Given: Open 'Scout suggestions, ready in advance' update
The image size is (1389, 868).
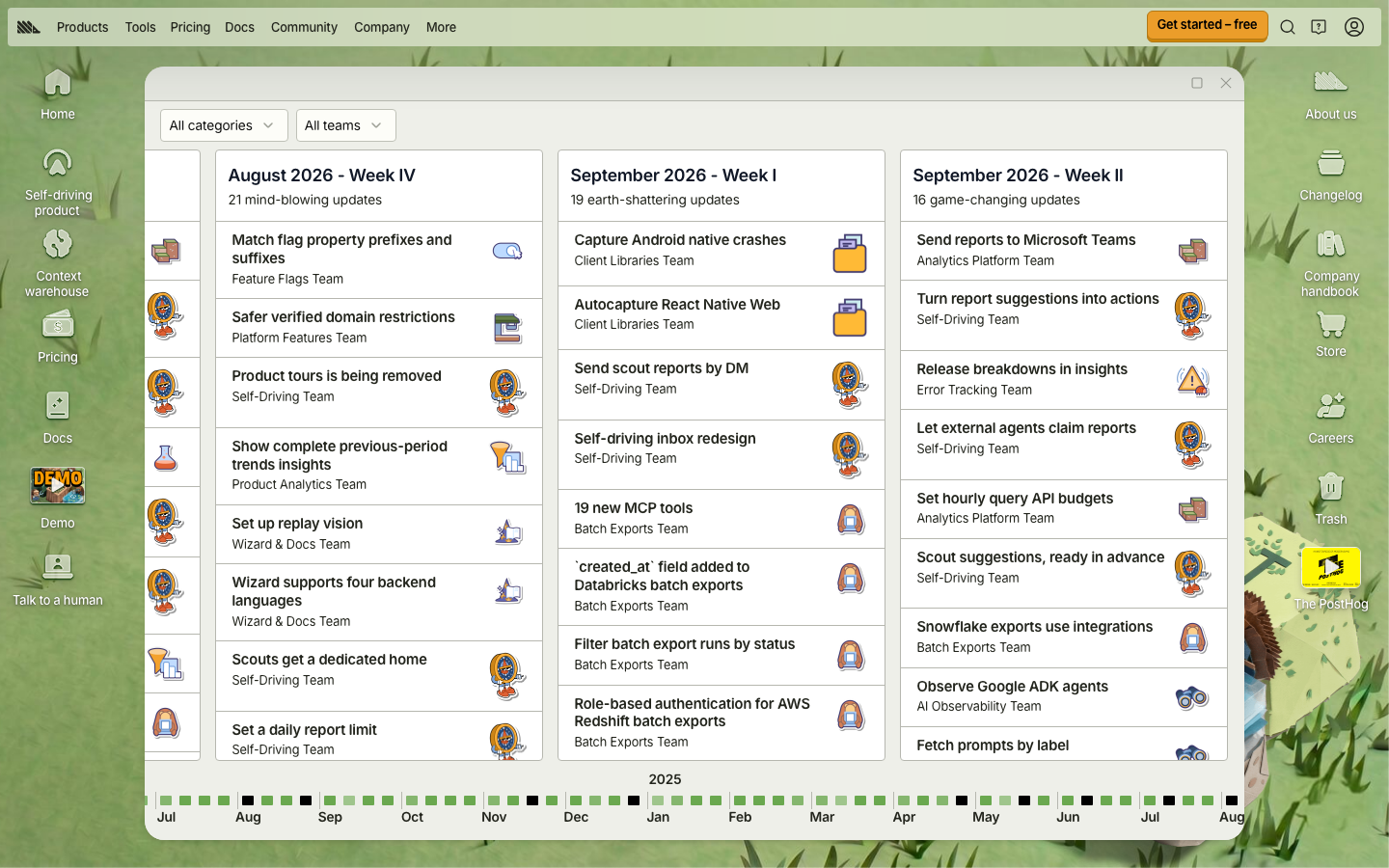Looking at the screenshot, I should (1064, 574).
